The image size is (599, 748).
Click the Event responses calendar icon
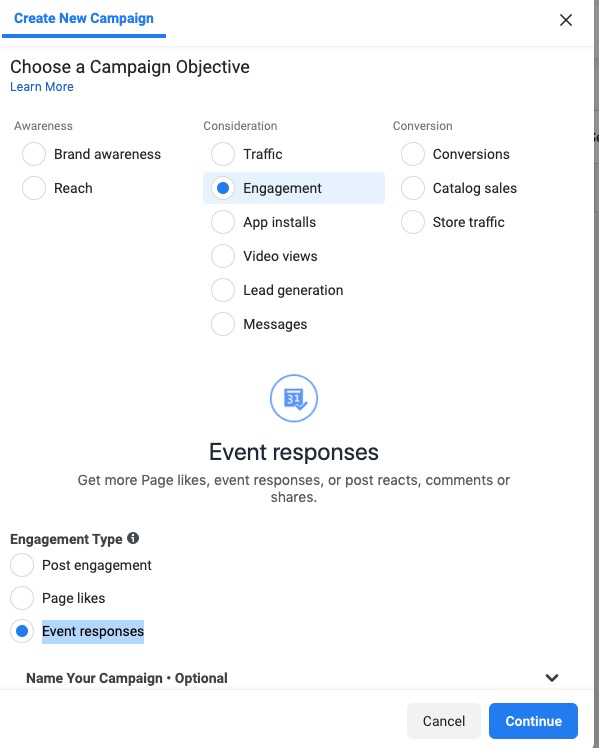(x=294, y=398)
